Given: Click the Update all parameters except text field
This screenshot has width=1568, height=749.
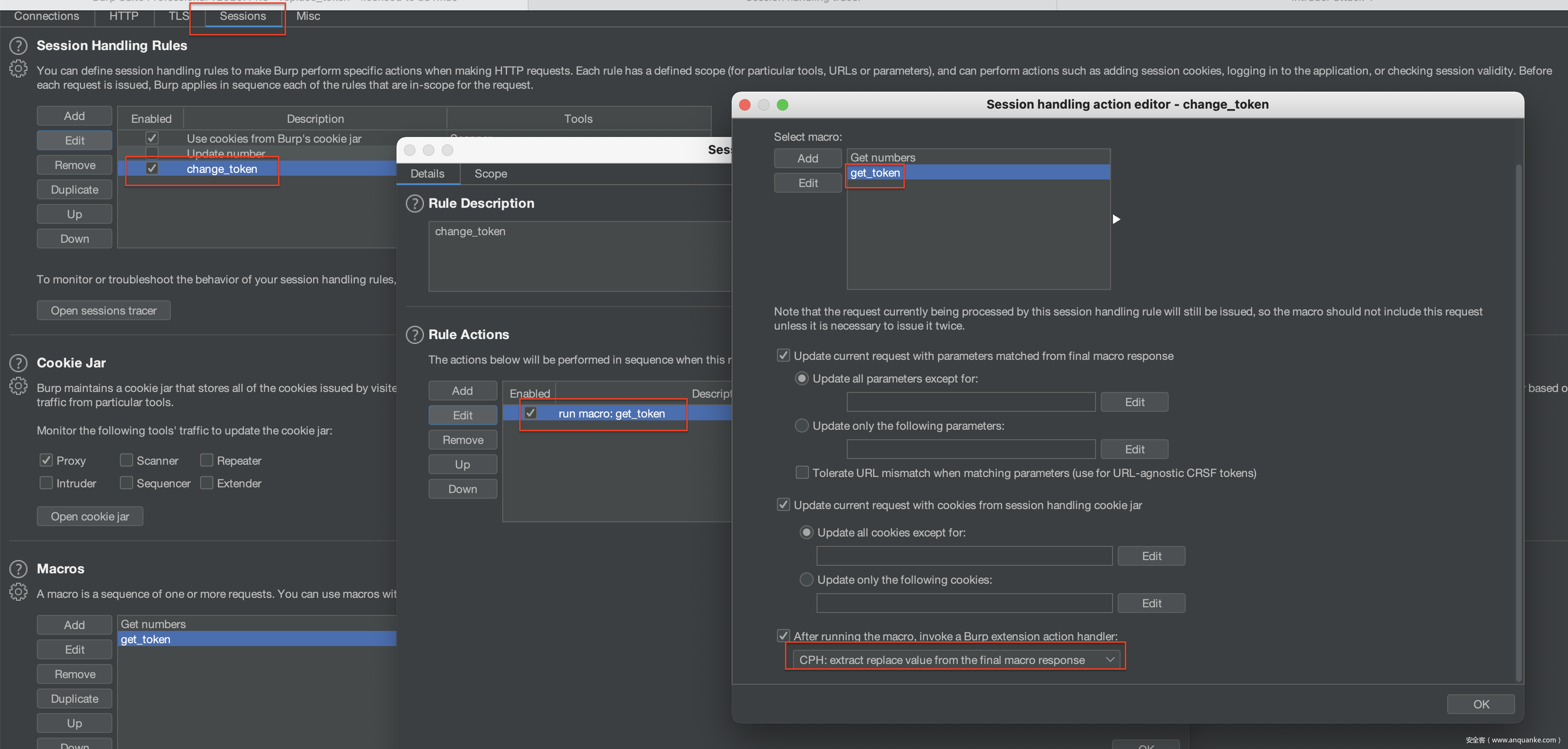Looking at the screenshot, I should point(970,402).
